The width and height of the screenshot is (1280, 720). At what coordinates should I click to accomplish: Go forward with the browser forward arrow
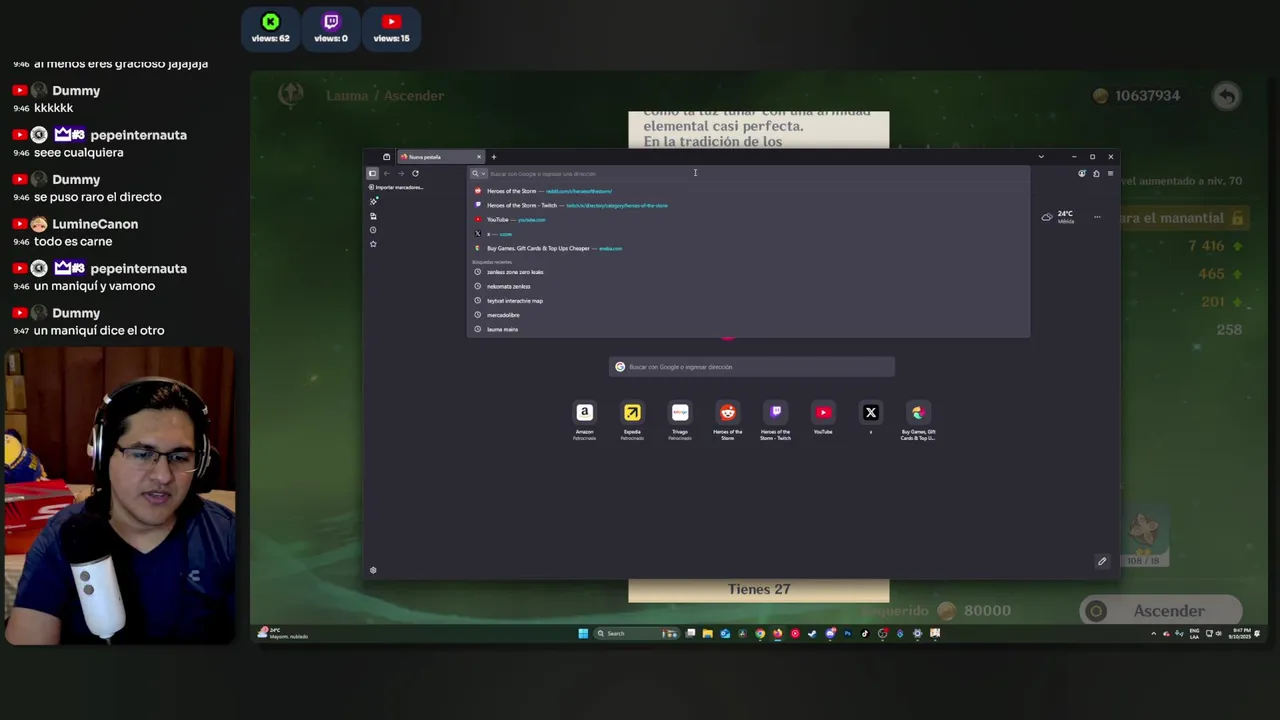point(401,173)
